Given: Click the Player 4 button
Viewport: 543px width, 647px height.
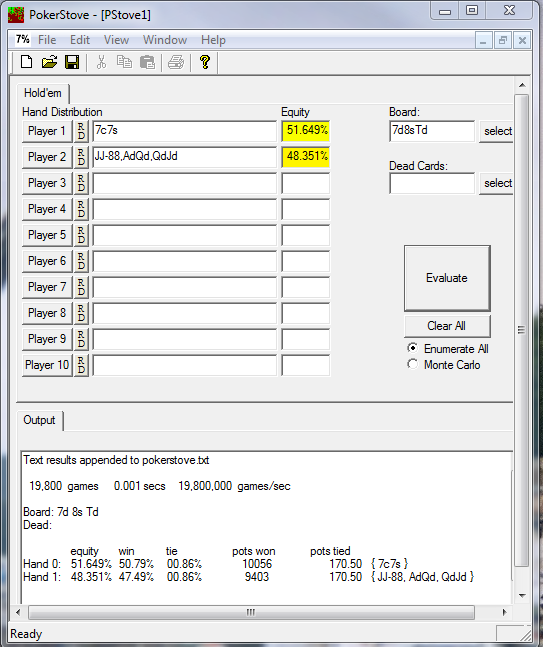Looking at the screenshot, I should point(47,209).
